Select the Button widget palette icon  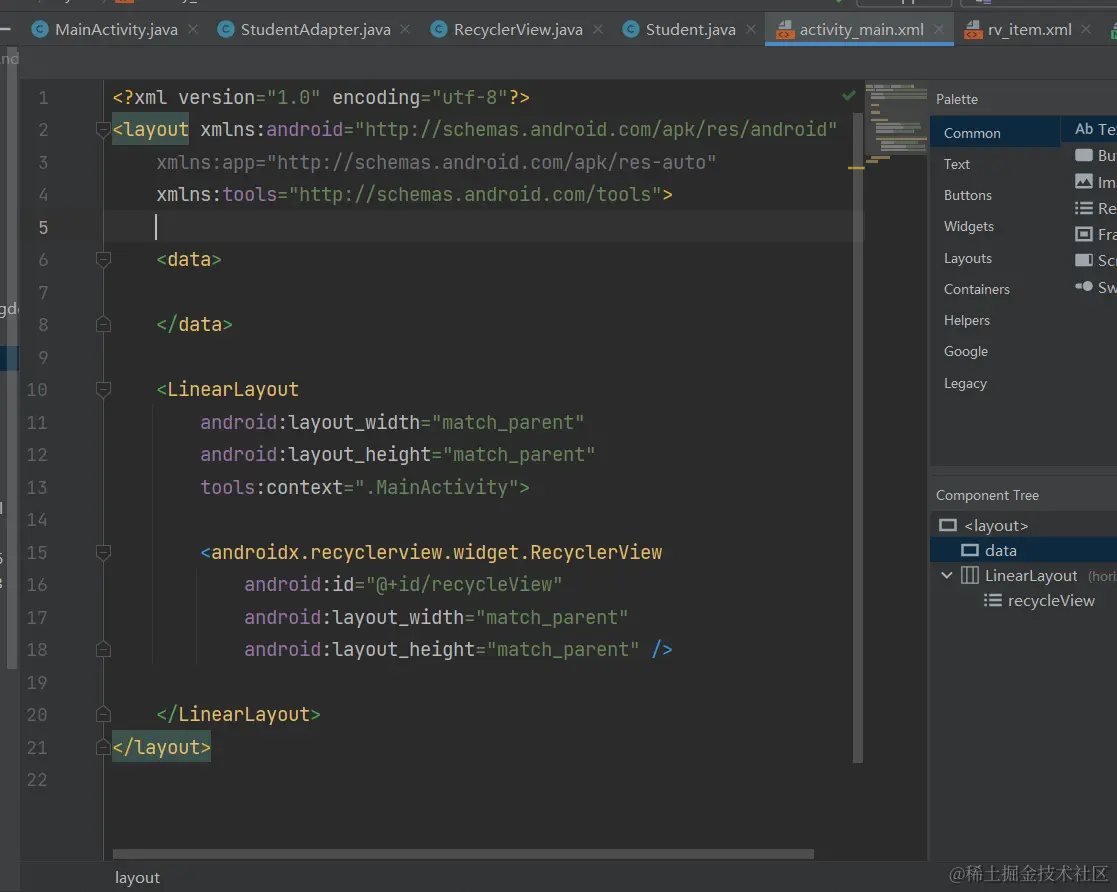point(1083,155)
